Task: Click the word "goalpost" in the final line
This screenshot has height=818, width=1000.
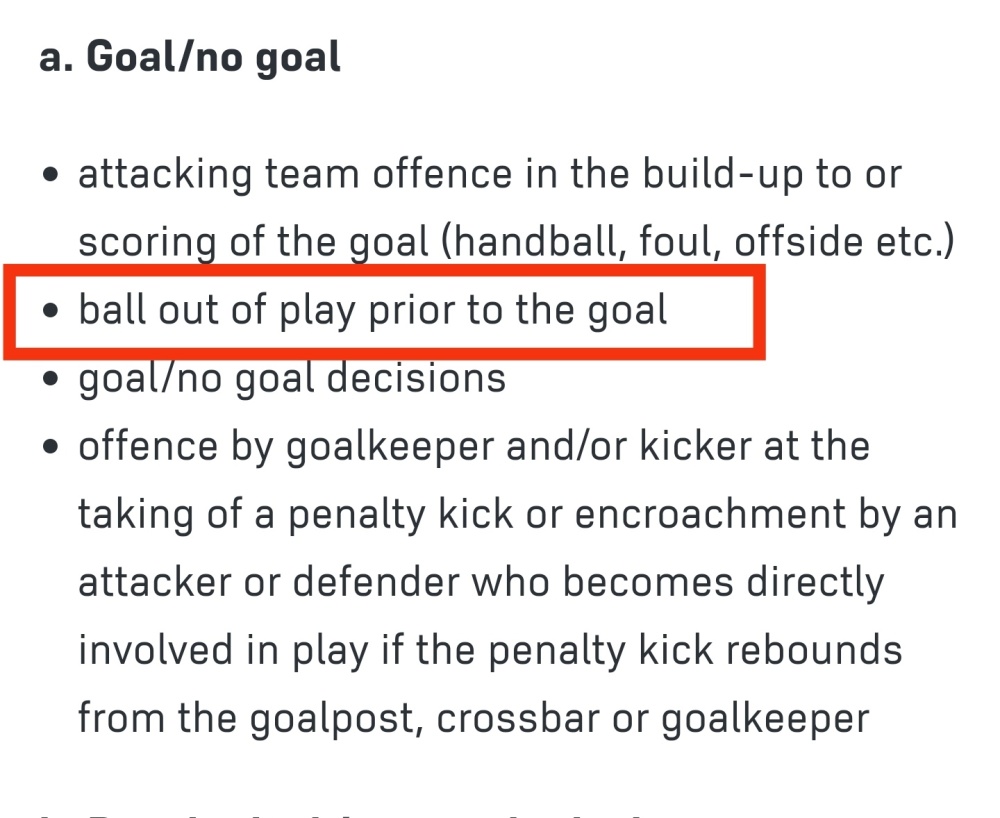Action: [x=336, y=719]
